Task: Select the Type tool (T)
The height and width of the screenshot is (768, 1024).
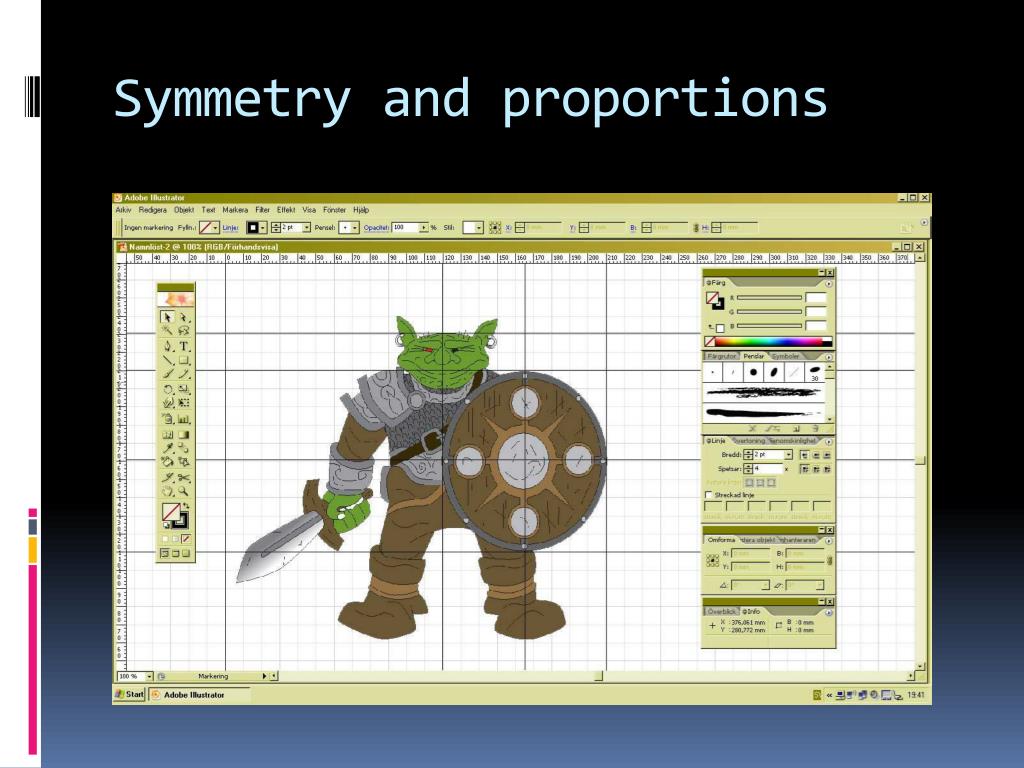Action: pyautogui.click(x=184, y=346)
